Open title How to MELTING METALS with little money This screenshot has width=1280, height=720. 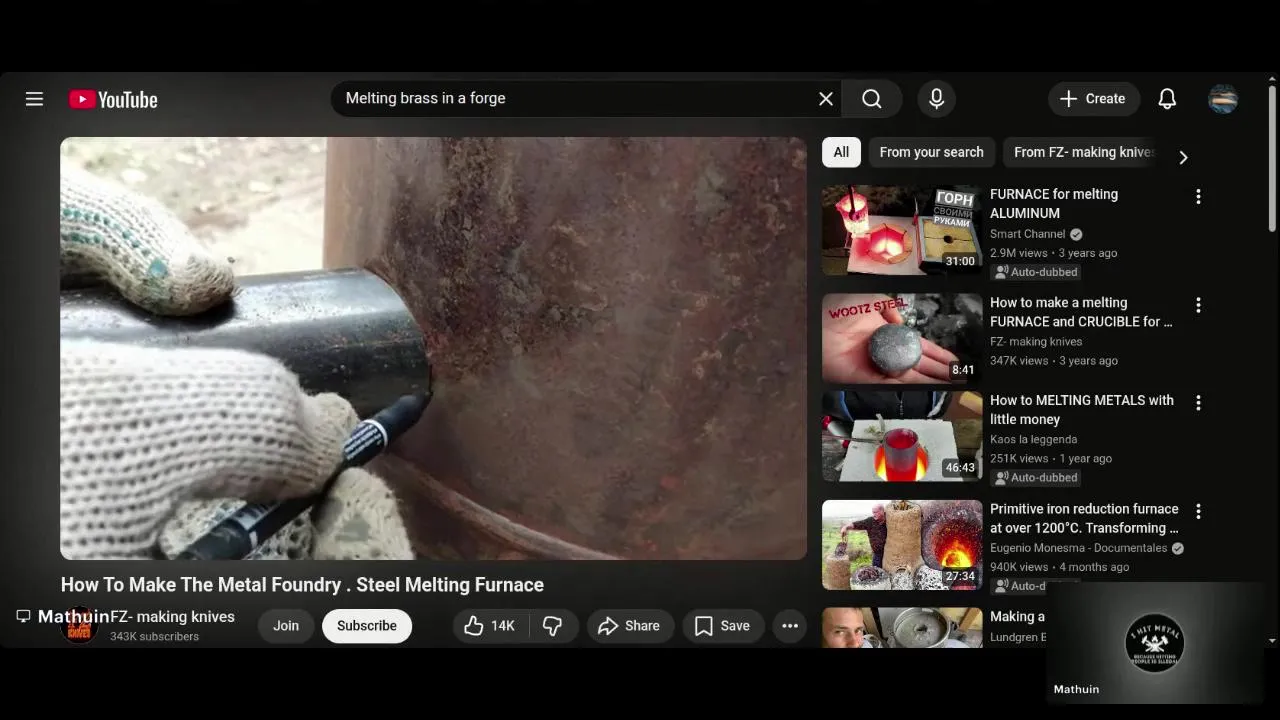pyautogui.click(x=1082, y=409)
